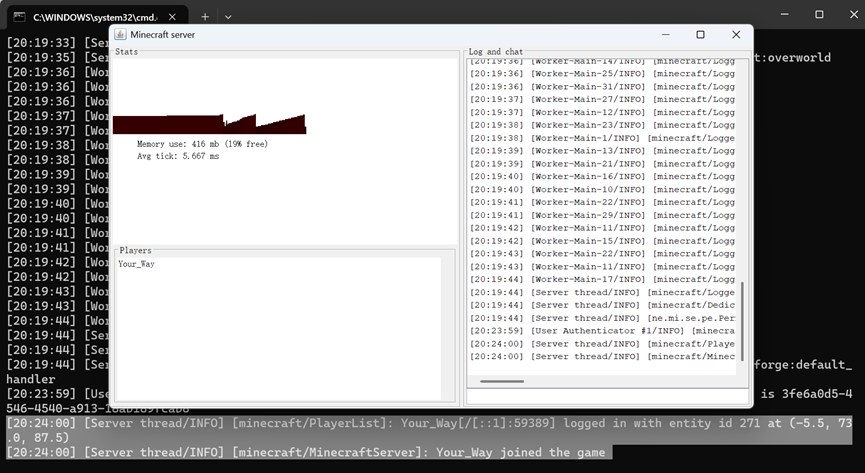Maximize the terminal window
This screenshot has height=473, width=865.
(x=819, y=14)
